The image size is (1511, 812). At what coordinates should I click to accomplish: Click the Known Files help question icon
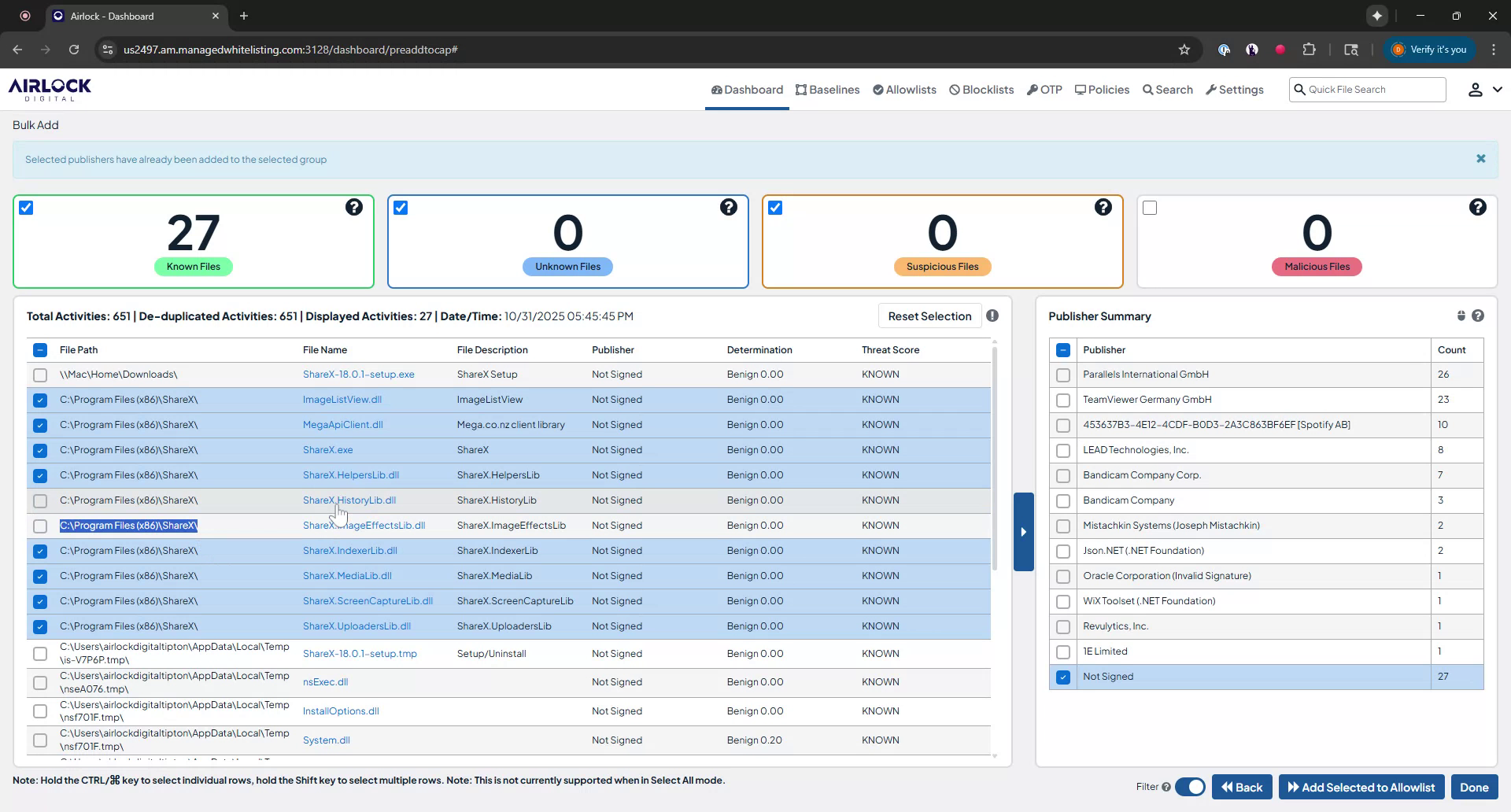pyautogui.click(x=354, y=207)
